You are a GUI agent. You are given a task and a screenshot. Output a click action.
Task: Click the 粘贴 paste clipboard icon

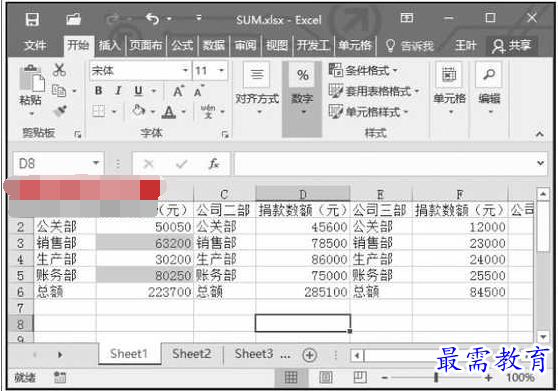[31, 78]
